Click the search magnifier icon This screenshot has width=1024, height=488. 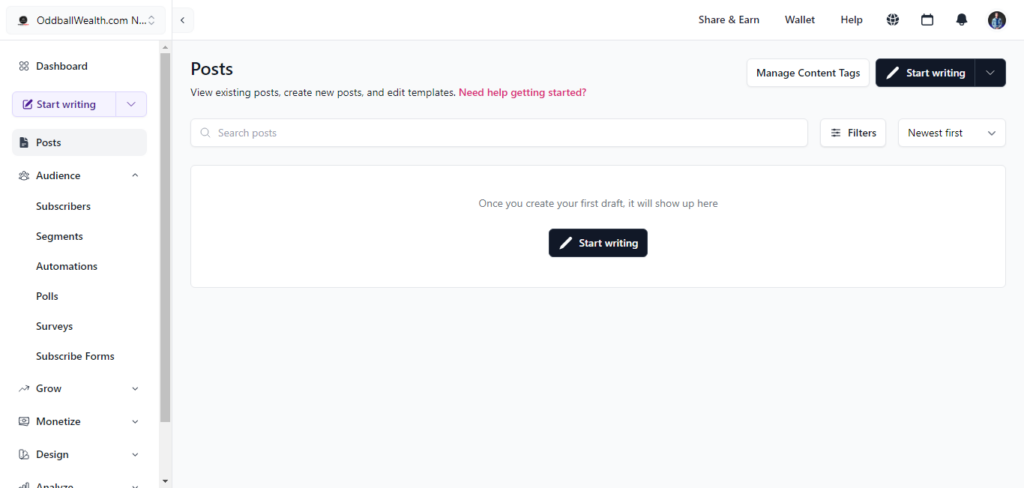(205, 133)
